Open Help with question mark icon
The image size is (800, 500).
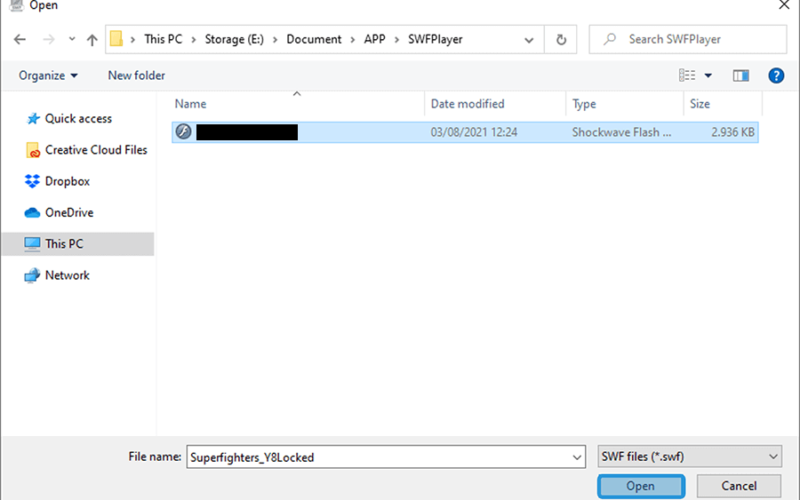pyautogui.click(x=776, y=76)
